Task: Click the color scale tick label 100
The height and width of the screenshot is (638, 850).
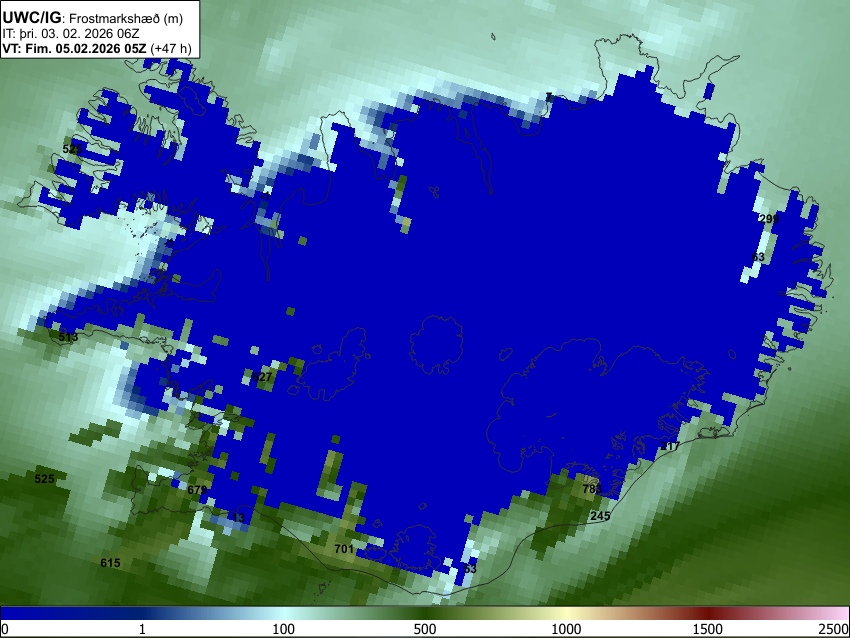Action: point(284,629)
